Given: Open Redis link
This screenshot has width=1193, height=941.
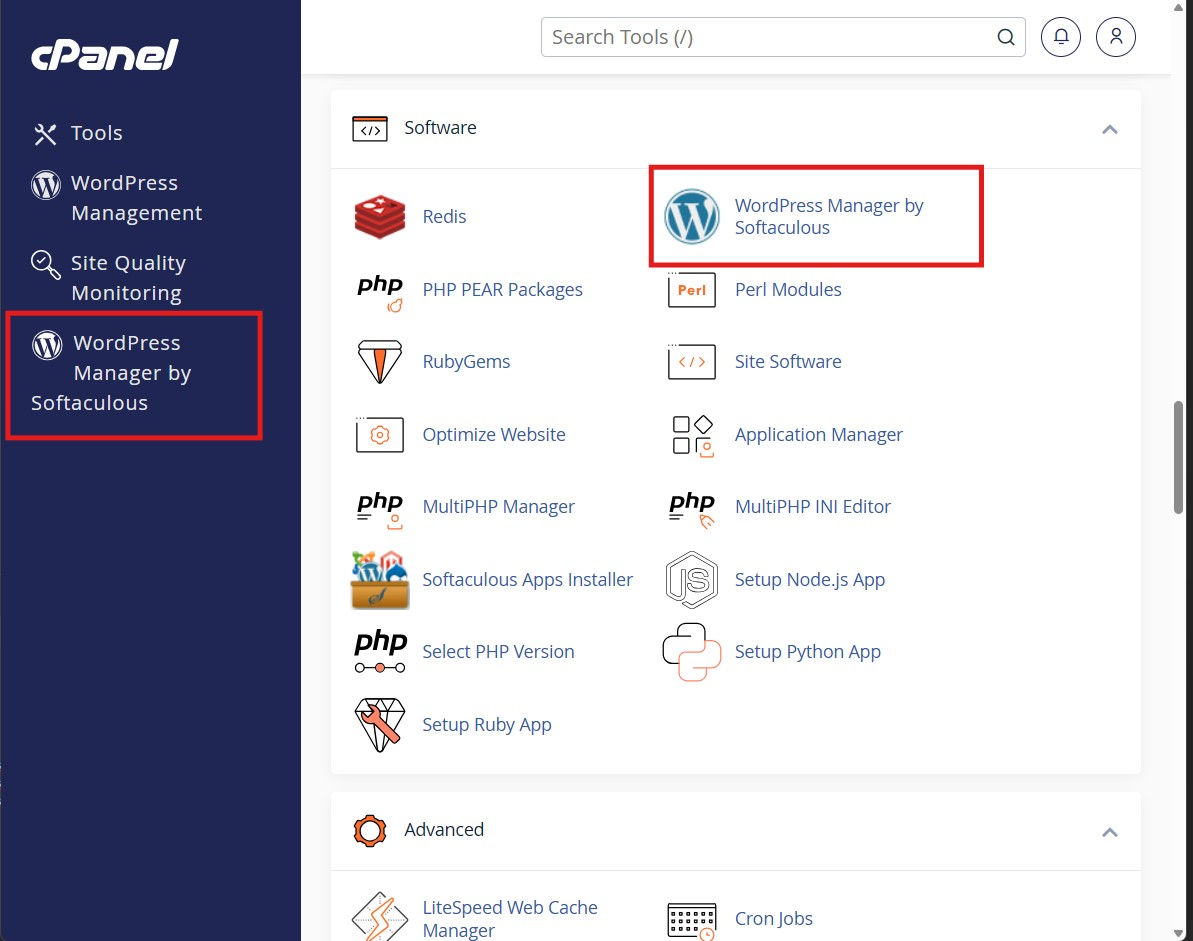Looking at the screenshot, I should click(x=444, y=217).
